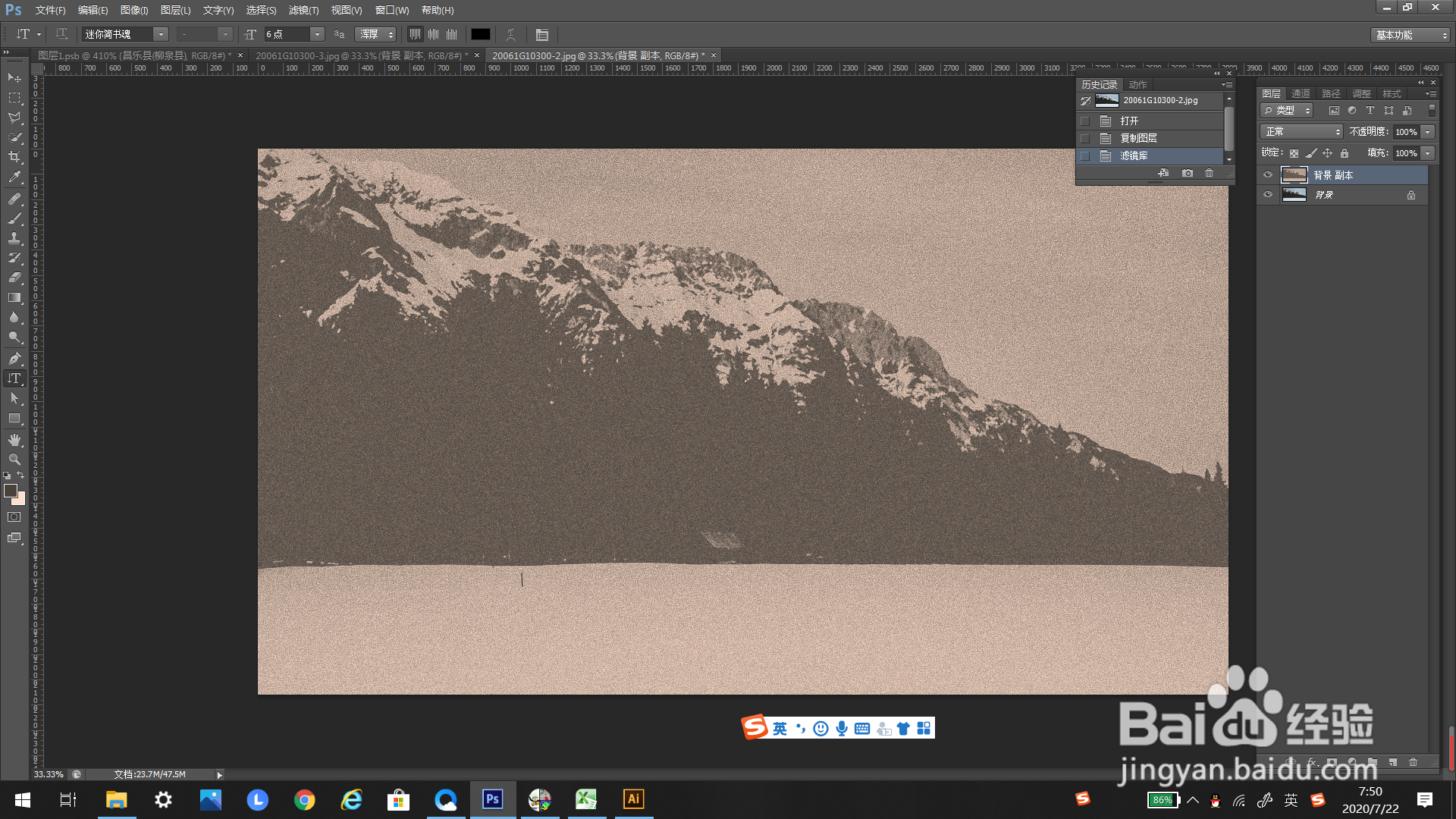Switch to 图层1.psb document tab

coord(133,55)
